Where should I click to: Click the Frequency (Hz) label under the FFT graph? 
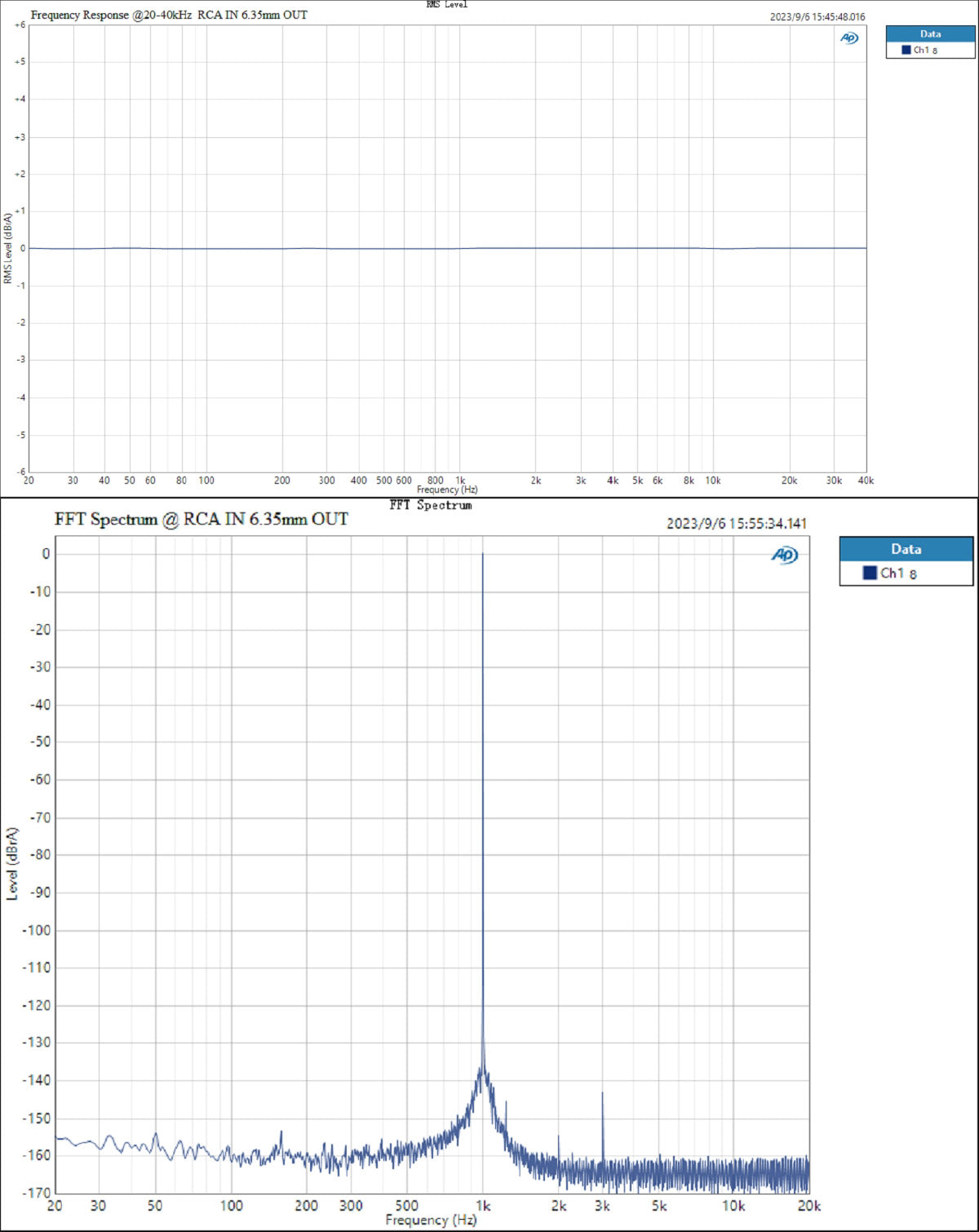(430, 1220)
